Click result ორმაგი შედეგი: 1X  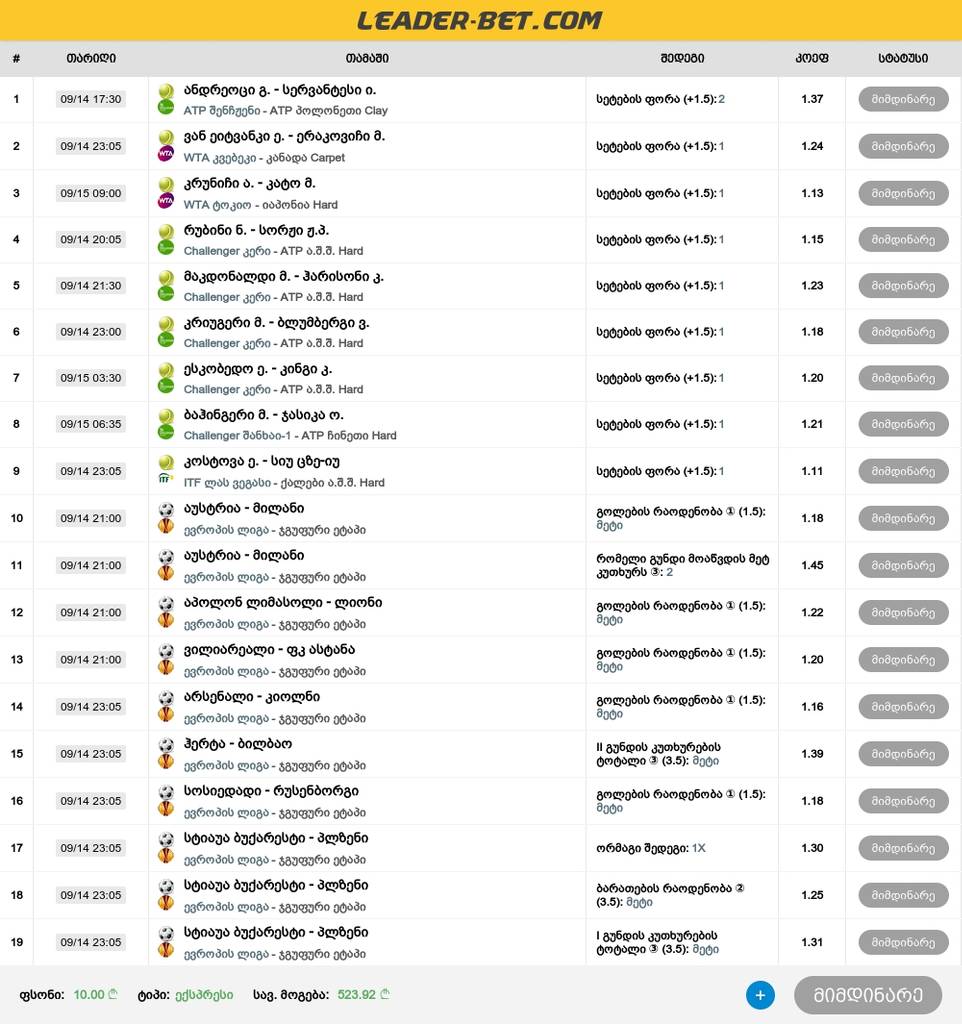point(650,848)
